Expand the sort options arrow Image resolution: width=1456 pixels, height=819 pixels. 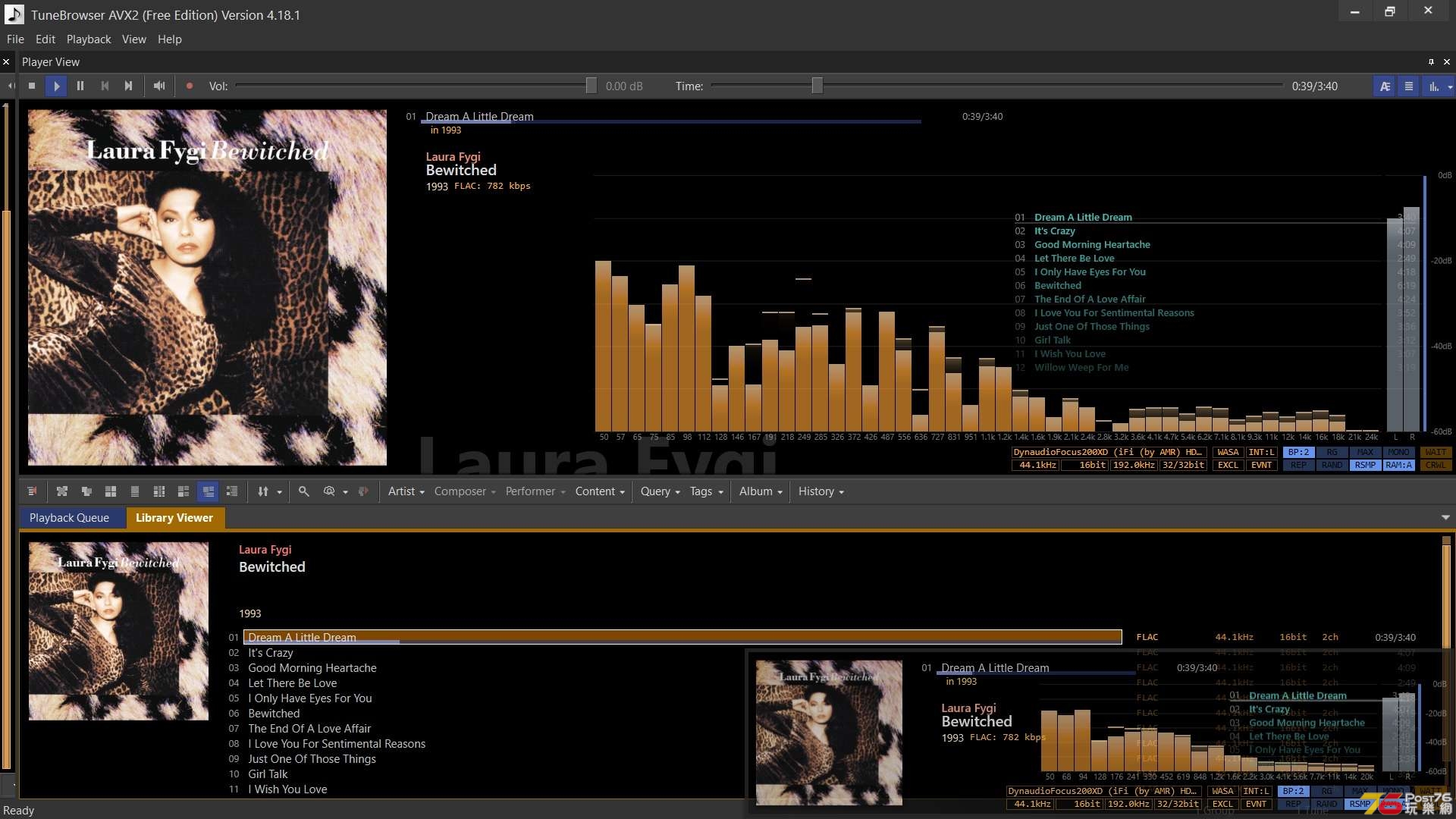279,492
